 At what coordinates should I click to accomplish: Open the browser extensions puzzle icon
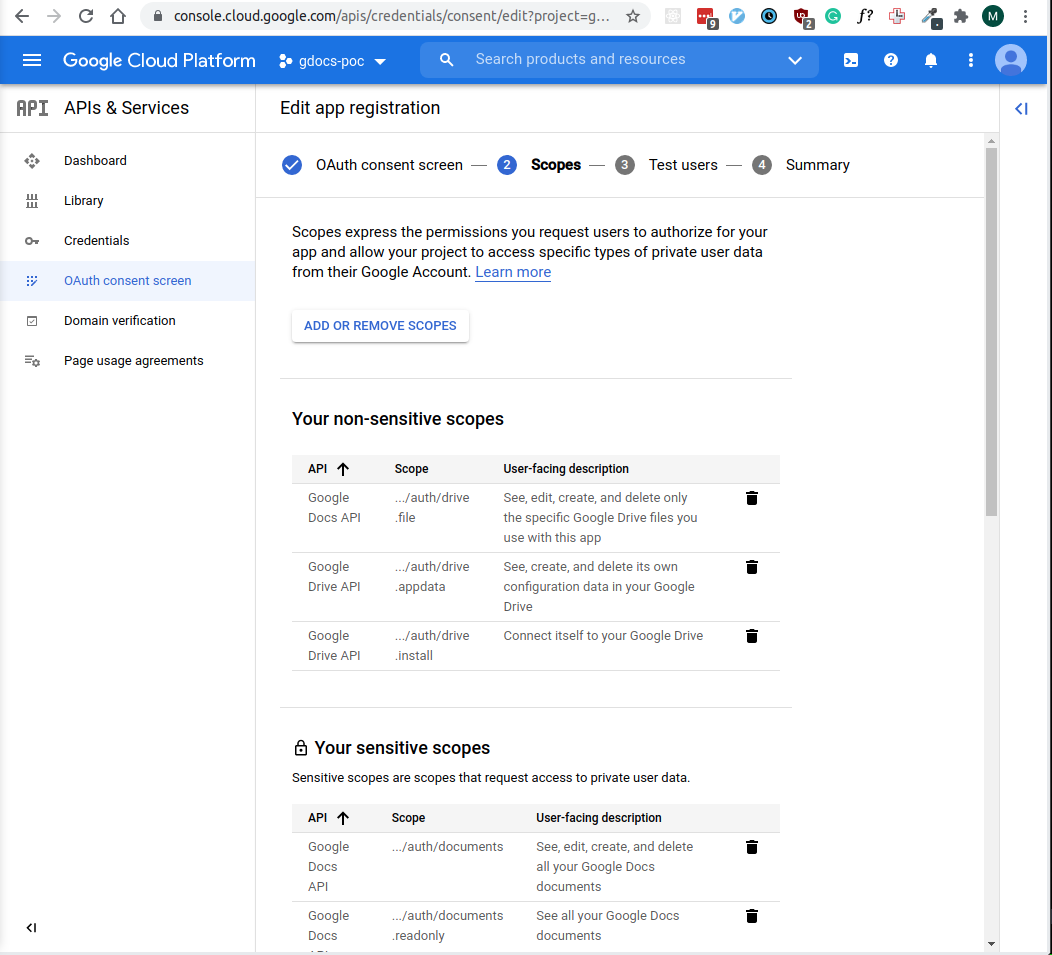click(x=961, y=16)
